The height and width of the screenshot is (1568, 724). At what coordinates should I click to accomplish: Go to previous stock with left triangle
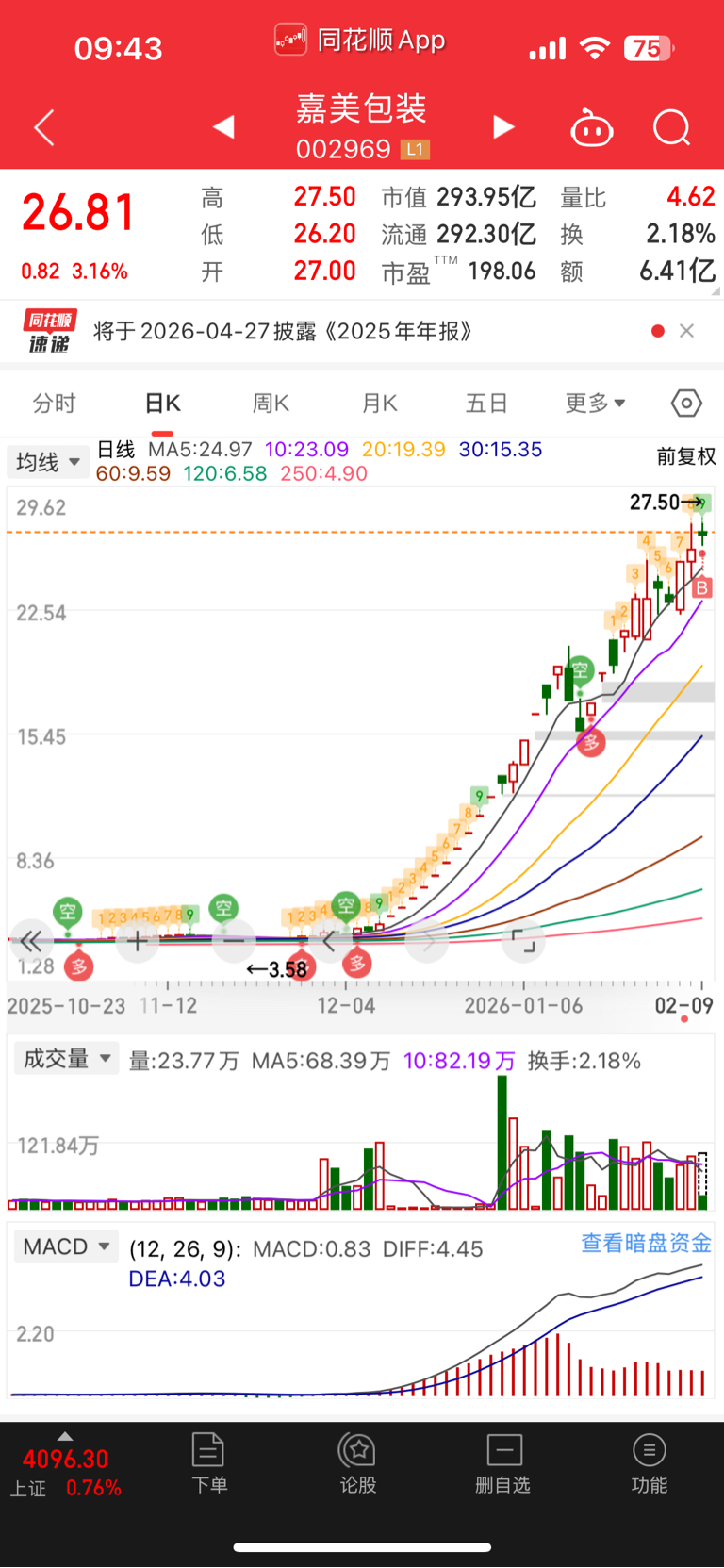click(223, 126)
